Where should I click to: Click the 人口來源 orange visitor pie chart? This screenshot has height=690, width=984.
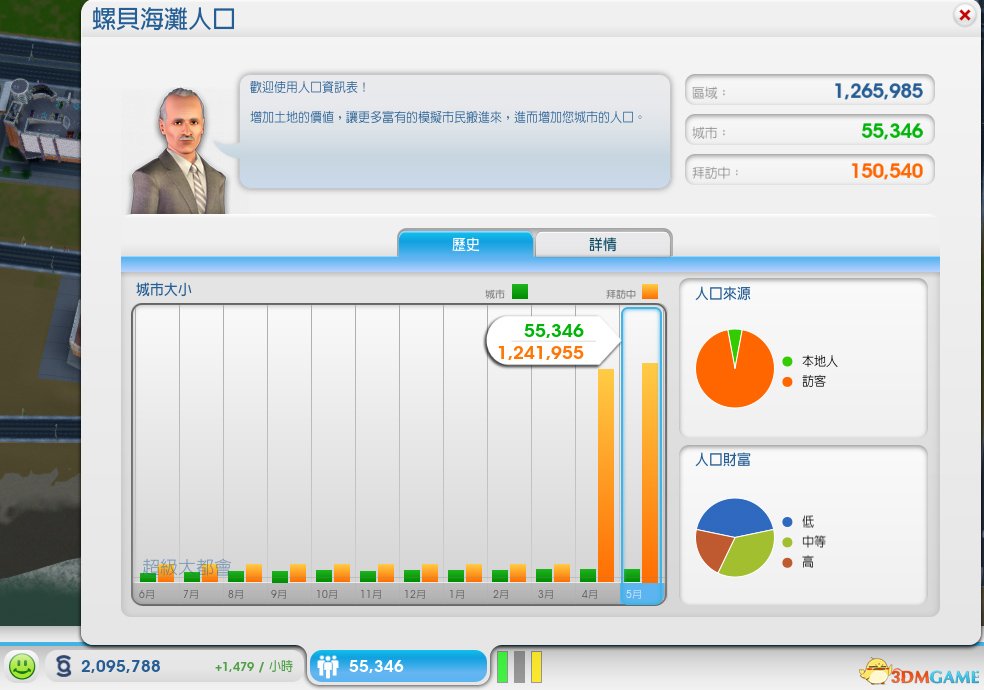tap(735, 368)
